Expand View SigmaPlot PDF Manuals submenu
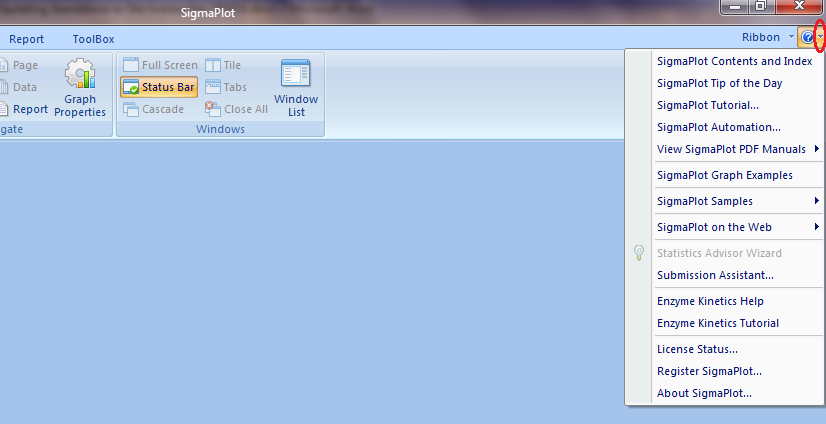 point(730,149)
